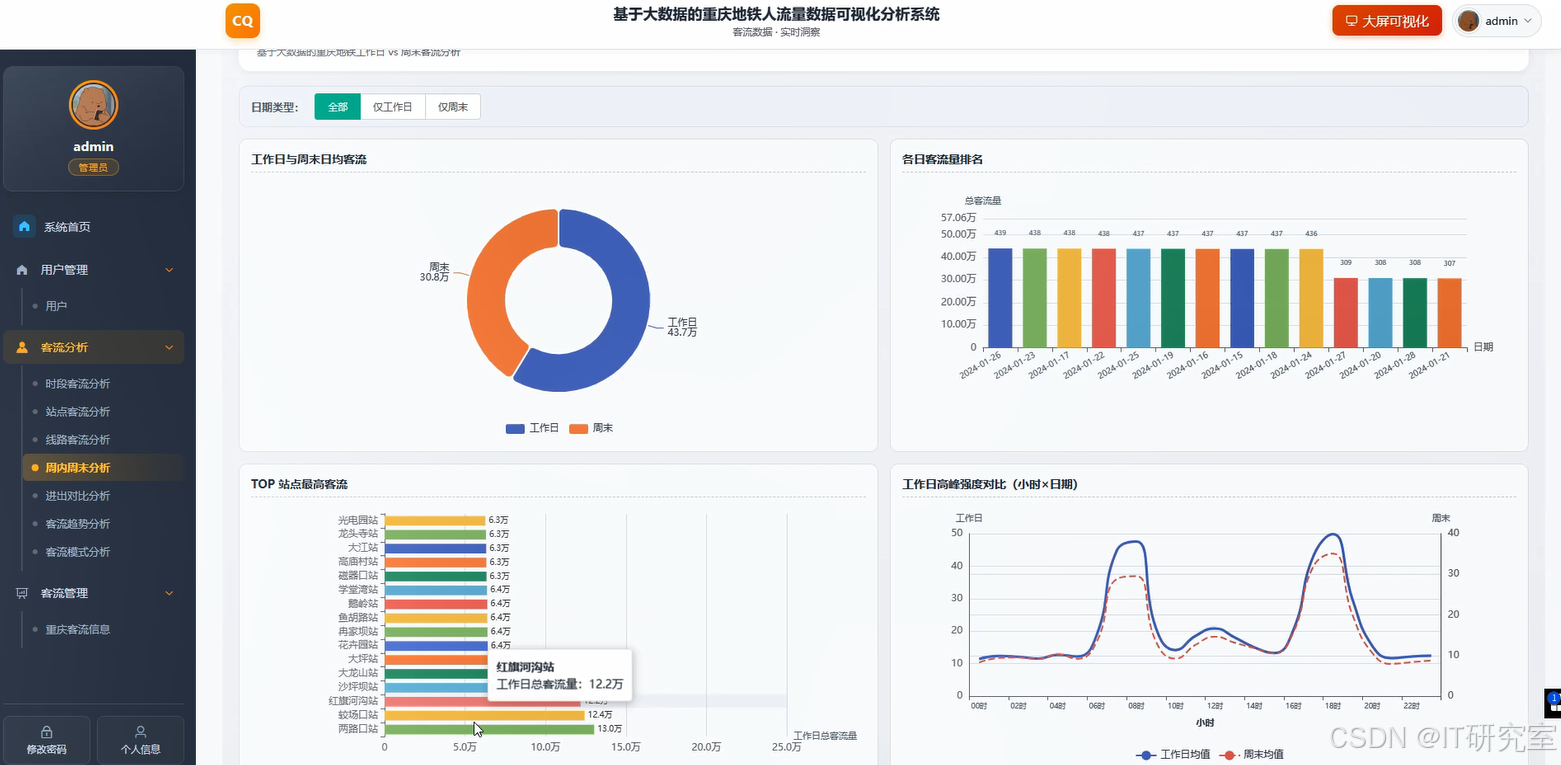The width and height of the screenshot is (1561, 765).
Task: Open the 重庆客流信息 page link
Action: point(78,630)
